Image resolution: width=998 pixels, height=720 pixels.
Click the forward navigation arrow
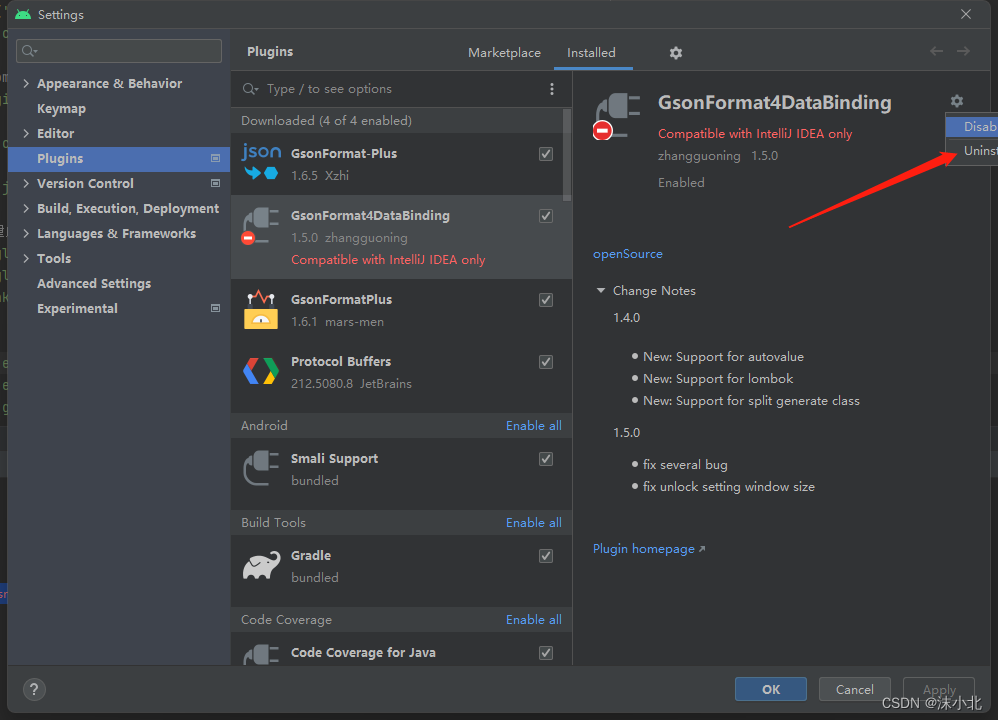tap(964, 51)
